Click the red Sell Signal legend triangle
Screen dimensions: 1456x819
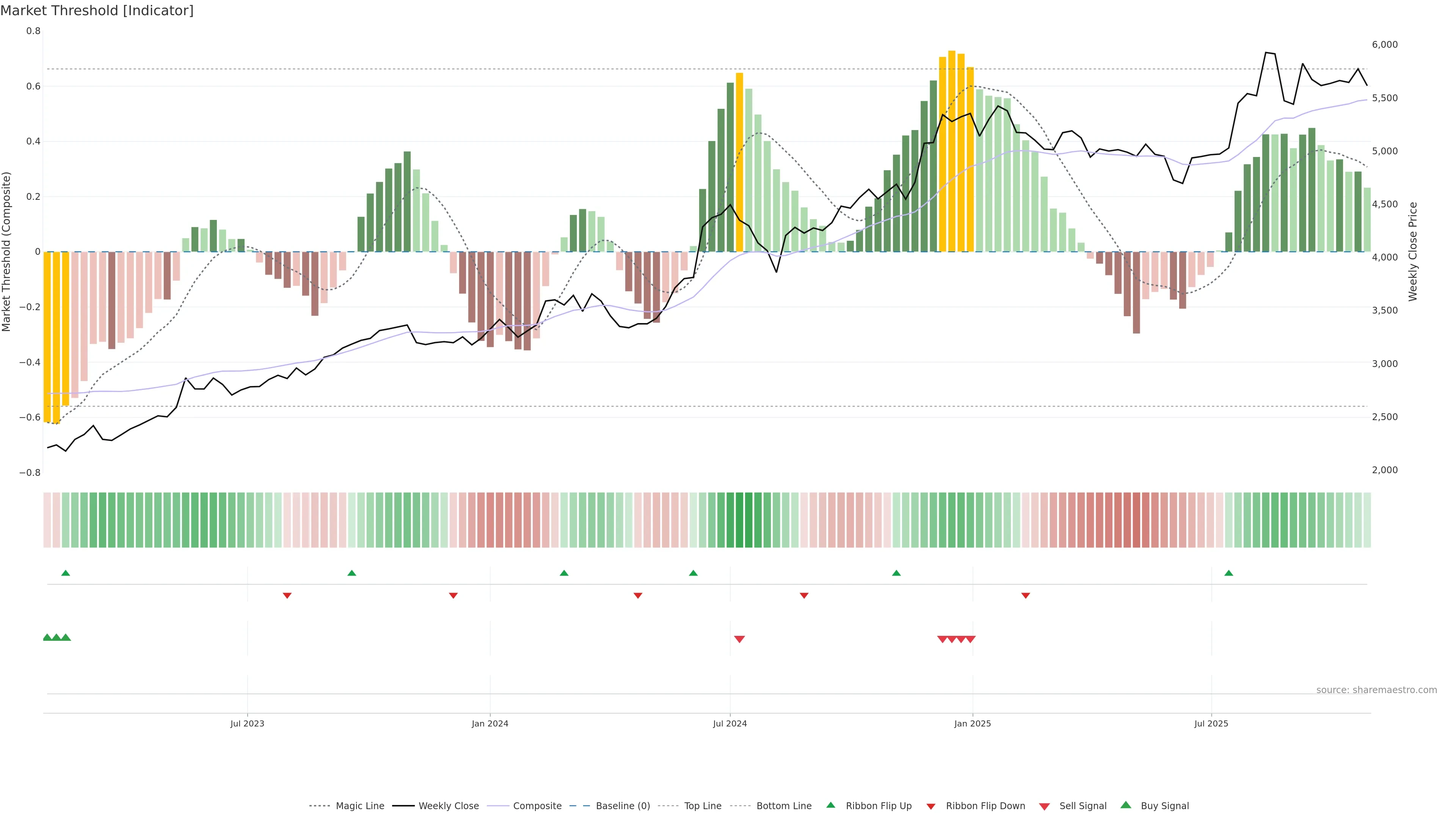(1044, 806)
